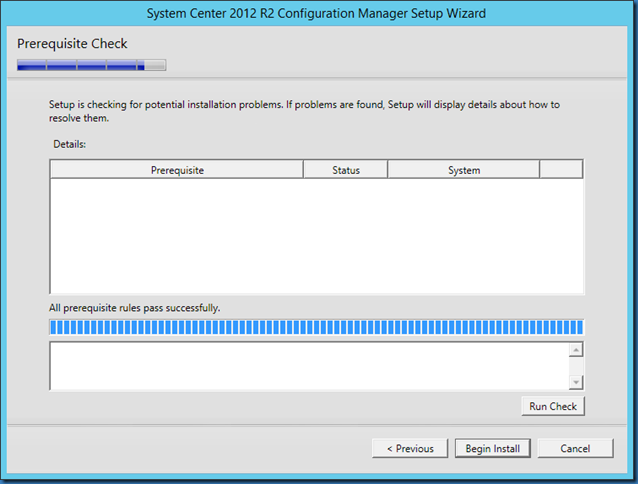
Task: Click inside the lower description text box
Action: coord(309,366)
